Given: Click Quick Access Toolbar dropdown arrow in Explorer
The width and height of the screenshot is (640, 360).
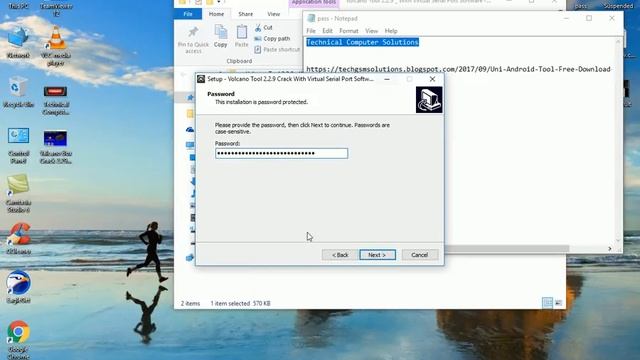Looking at the screenshot, I should (x=219, y=2).
